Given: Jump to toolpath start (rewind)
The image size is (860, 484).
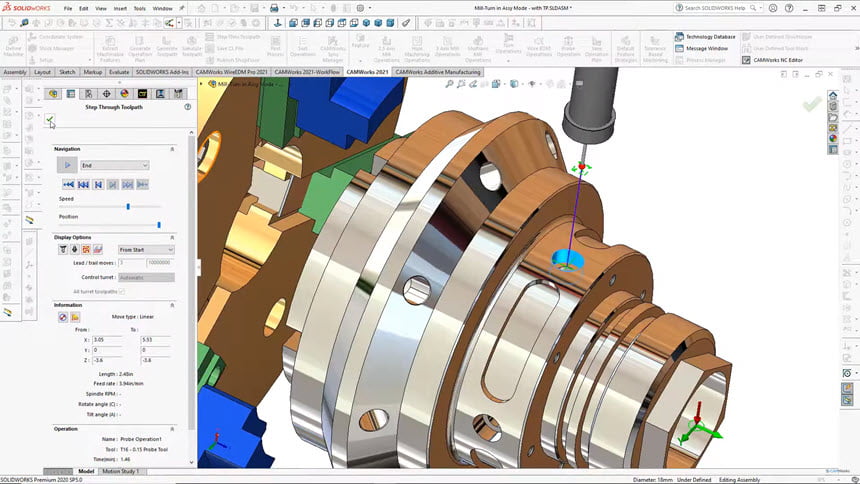Looking at the screenshot, I should pos(68,185).
